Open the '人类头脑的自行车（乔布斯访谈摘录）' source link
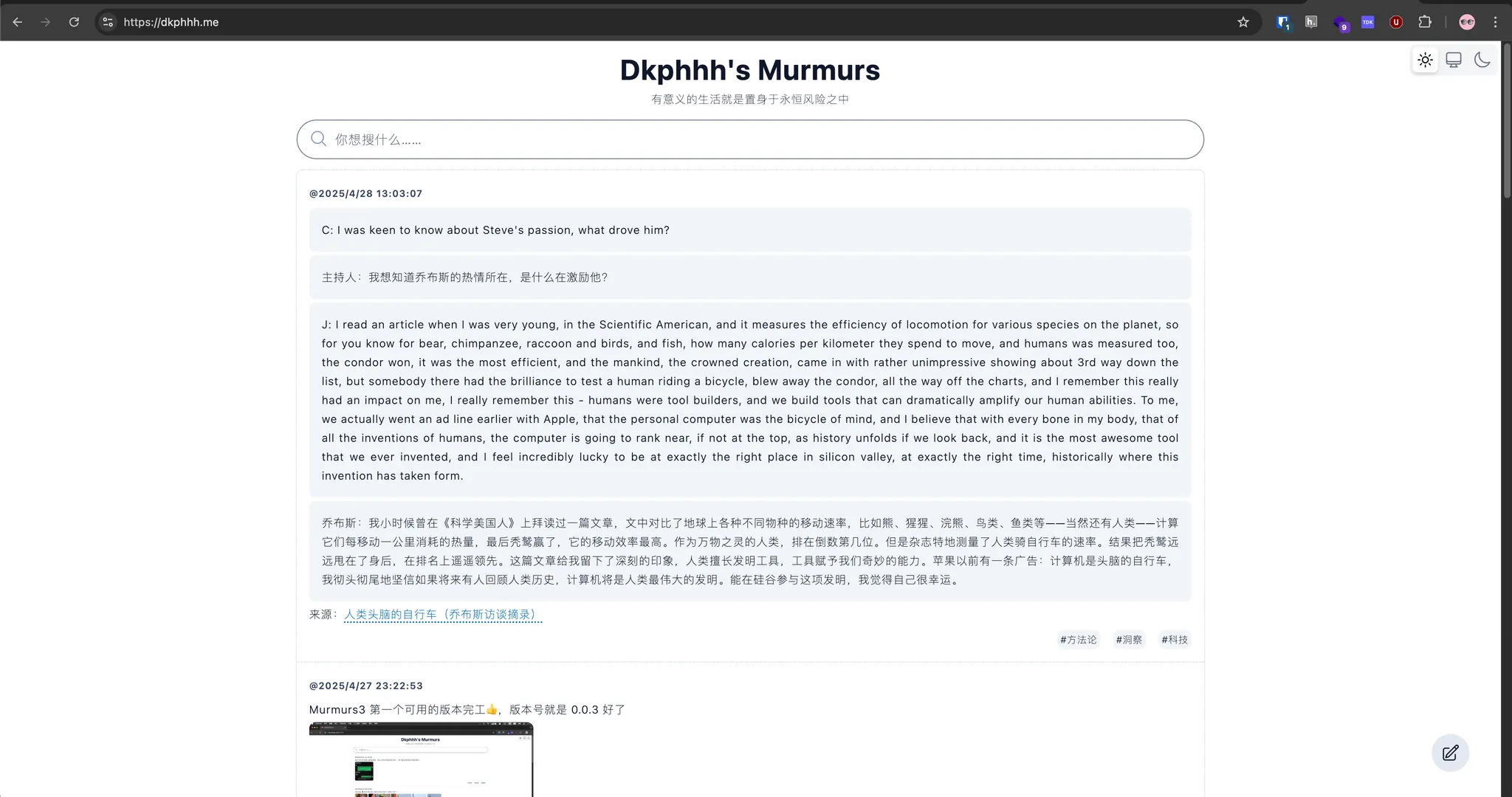Screen dimensions: 1512x797 pos(443,615)
